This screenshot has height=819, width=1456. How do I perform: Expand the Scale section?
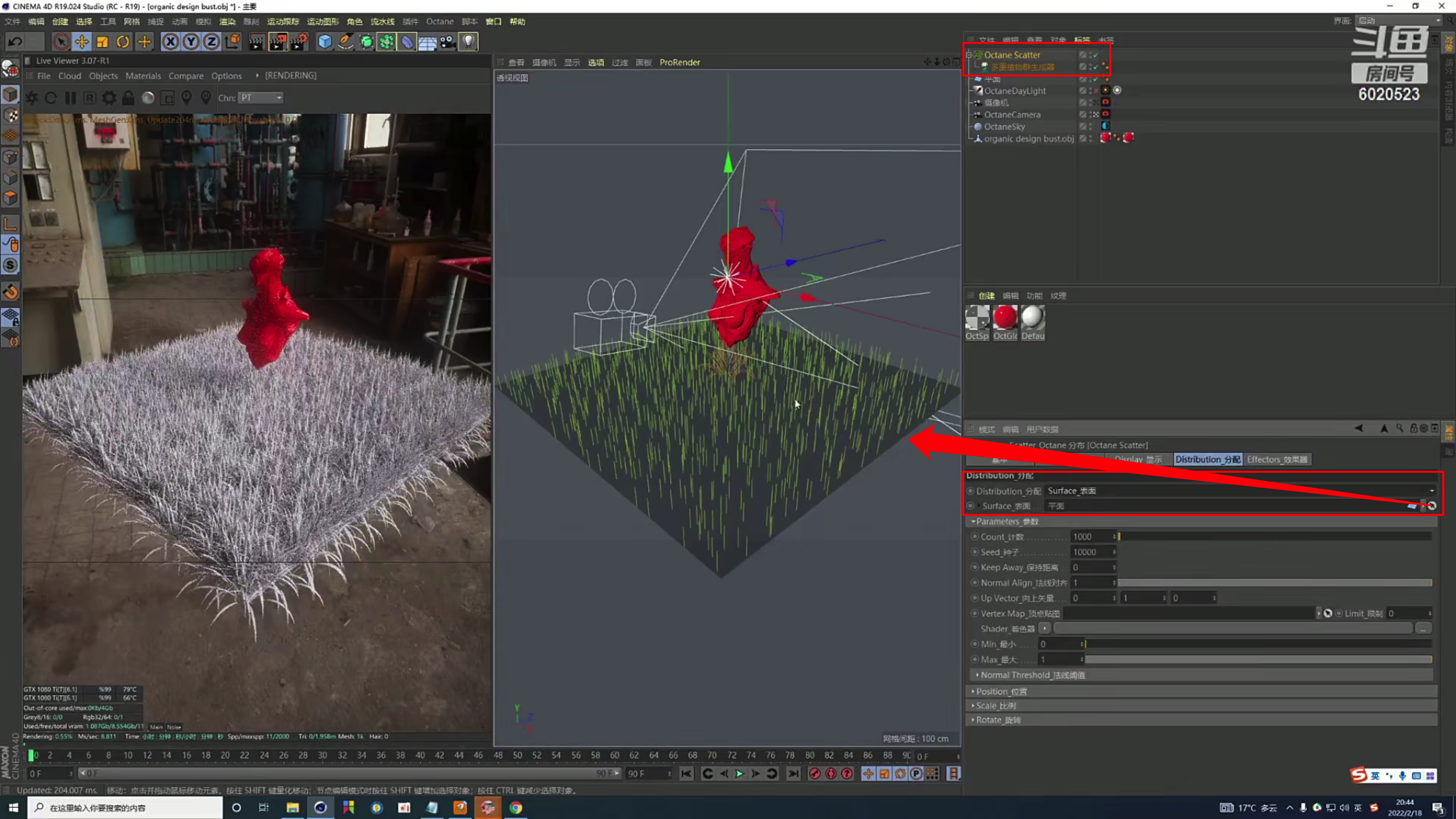tap(973, 705)
